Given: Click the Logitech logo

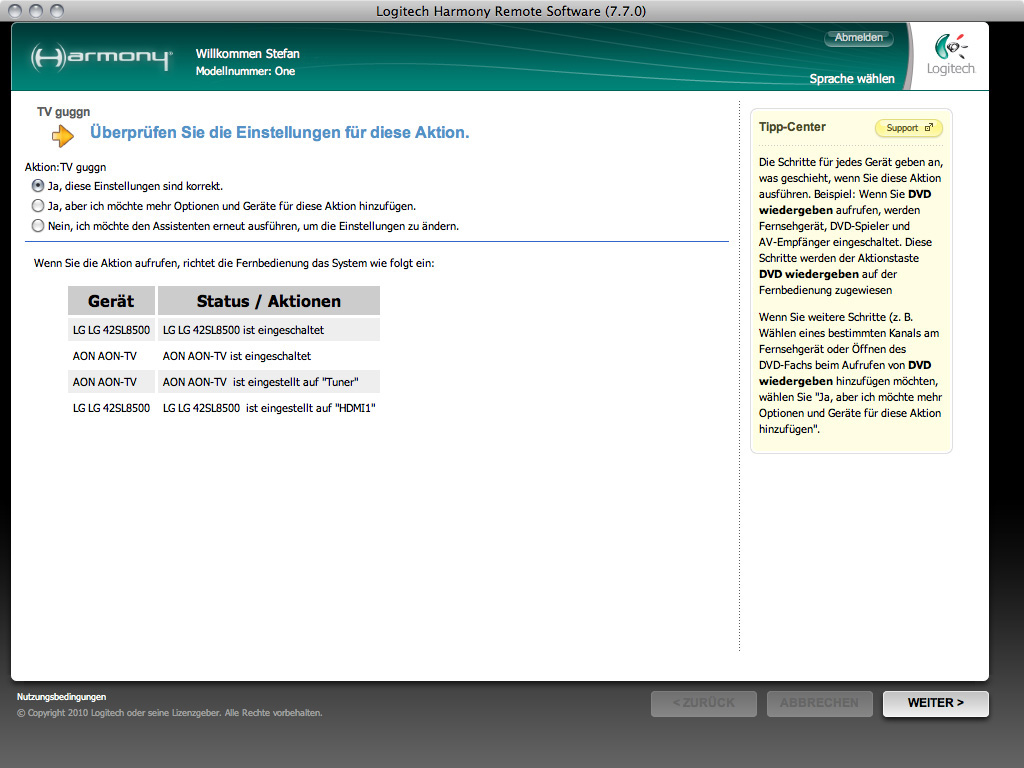Looking at the screenshot, I should (x=951, y=56).
